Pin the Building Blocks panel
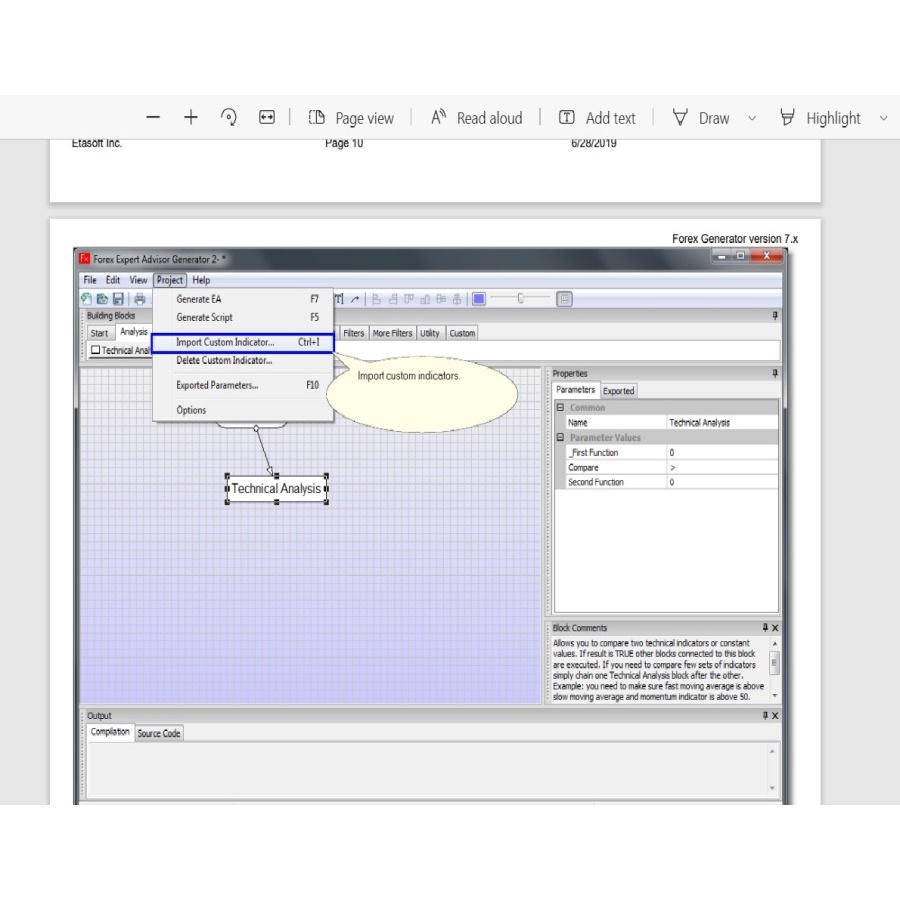900x900 pixels. [775, 316]
